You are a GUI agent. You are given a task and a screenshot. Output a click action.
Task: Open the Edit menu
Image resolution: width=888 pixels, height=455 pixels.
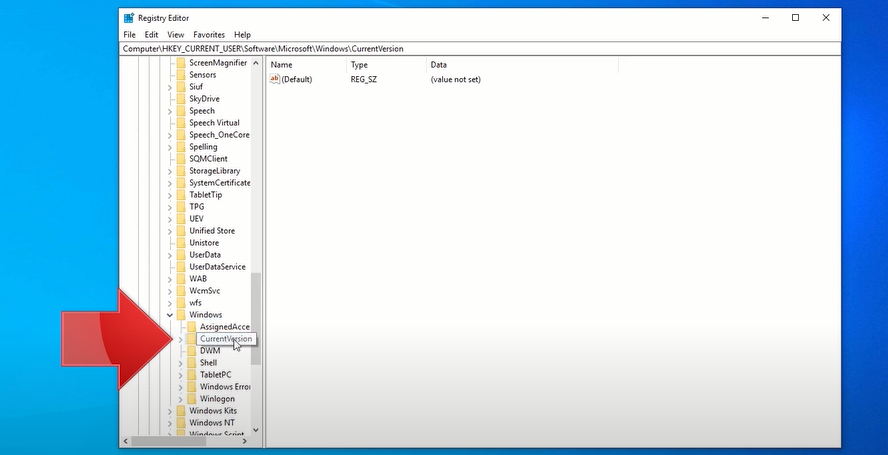pos(151,35)
